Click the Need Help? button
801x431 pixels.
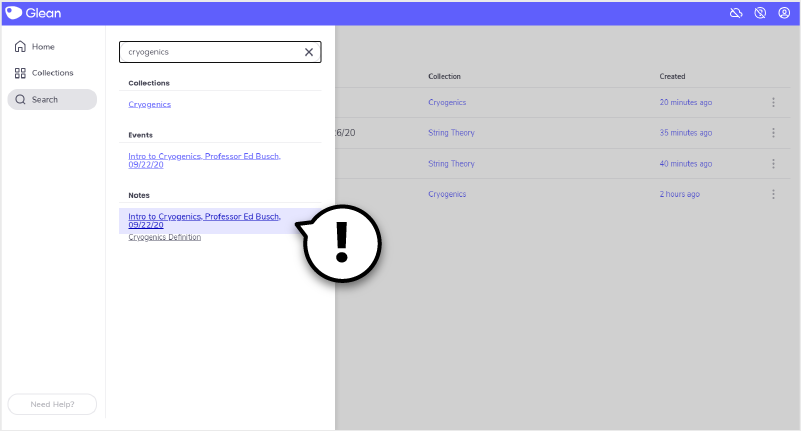click(x=52, y=404)
